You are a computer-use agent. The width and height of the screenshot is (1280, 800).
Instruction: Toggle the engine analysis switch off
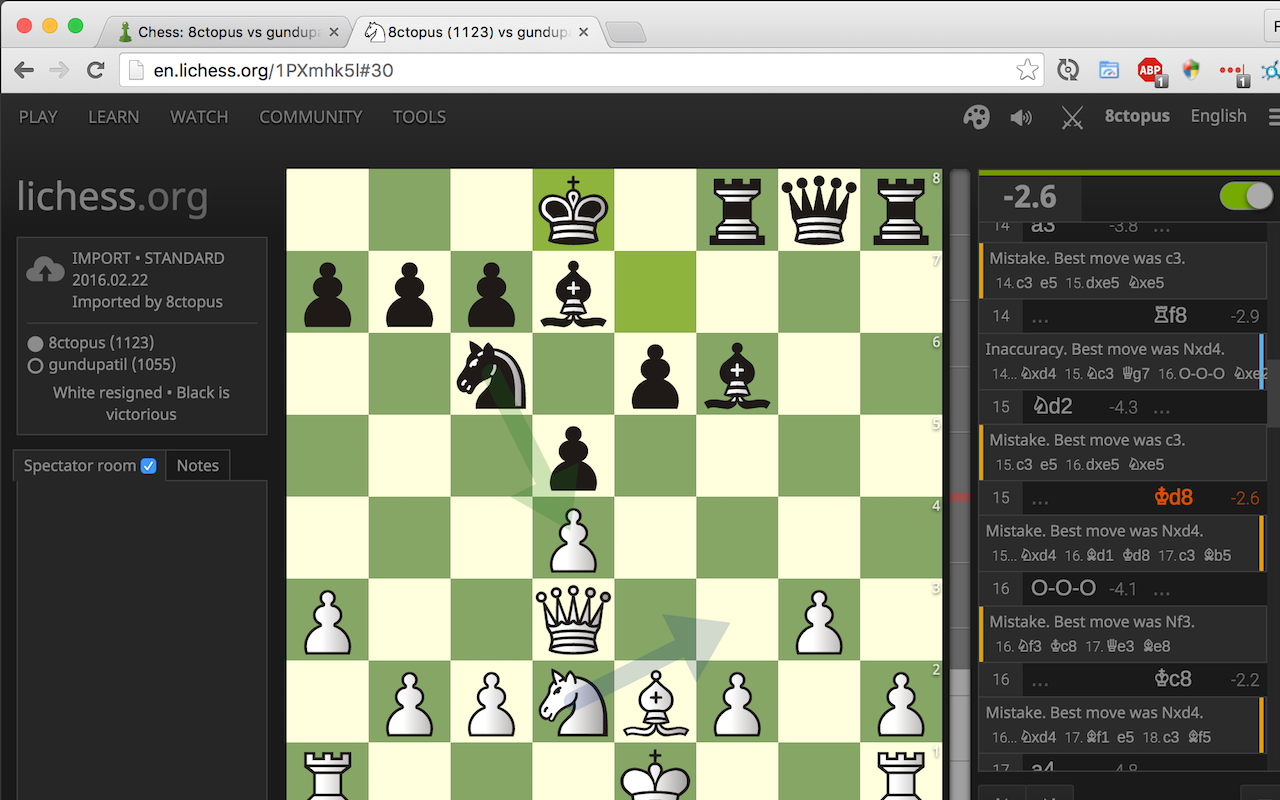tap(1245, 196)
